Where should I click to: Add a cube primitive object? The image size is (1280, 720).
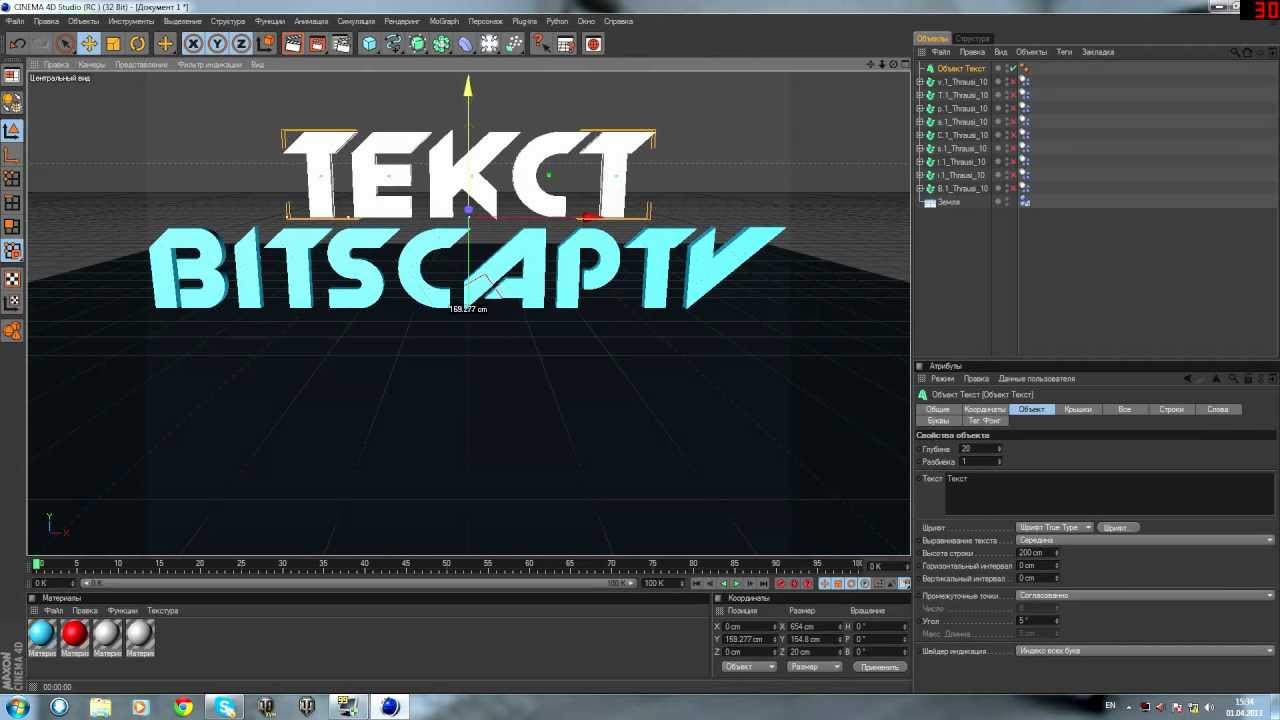pyautogui.click(x=370, y=44)
